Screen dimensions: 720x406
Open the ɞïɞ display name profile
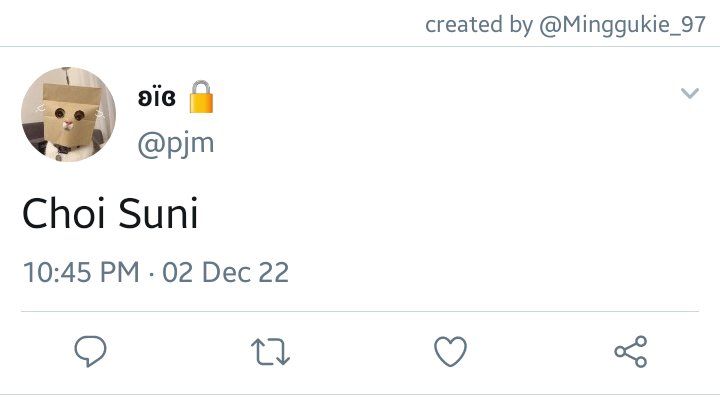coord(157,97)
